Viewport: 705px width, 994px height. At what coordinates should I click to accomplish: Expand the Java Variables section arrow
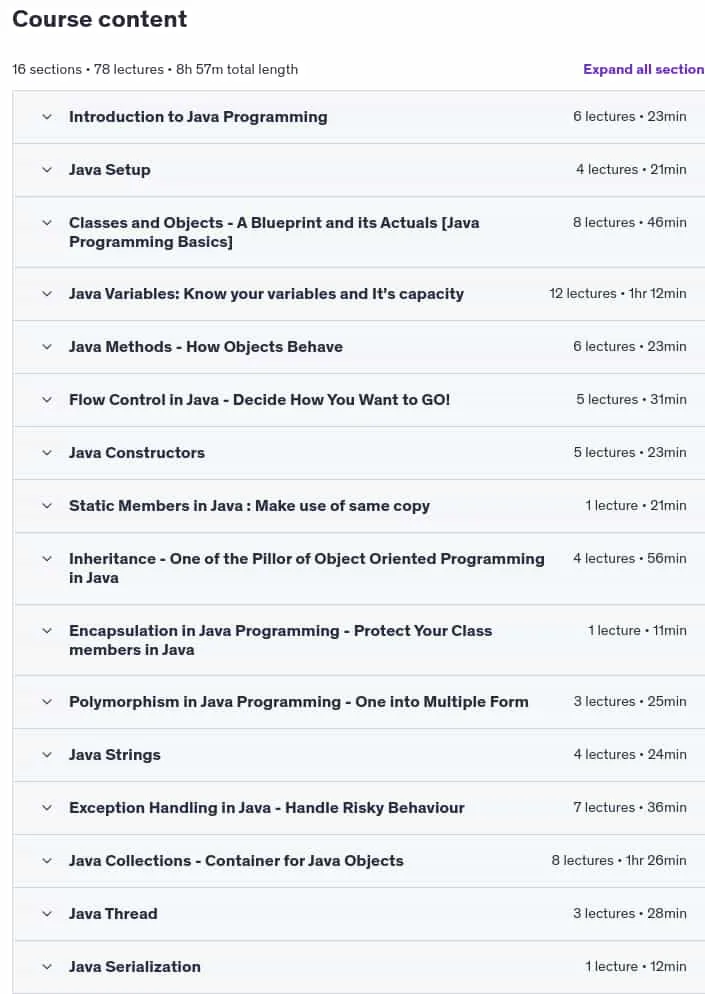[47, 294]
